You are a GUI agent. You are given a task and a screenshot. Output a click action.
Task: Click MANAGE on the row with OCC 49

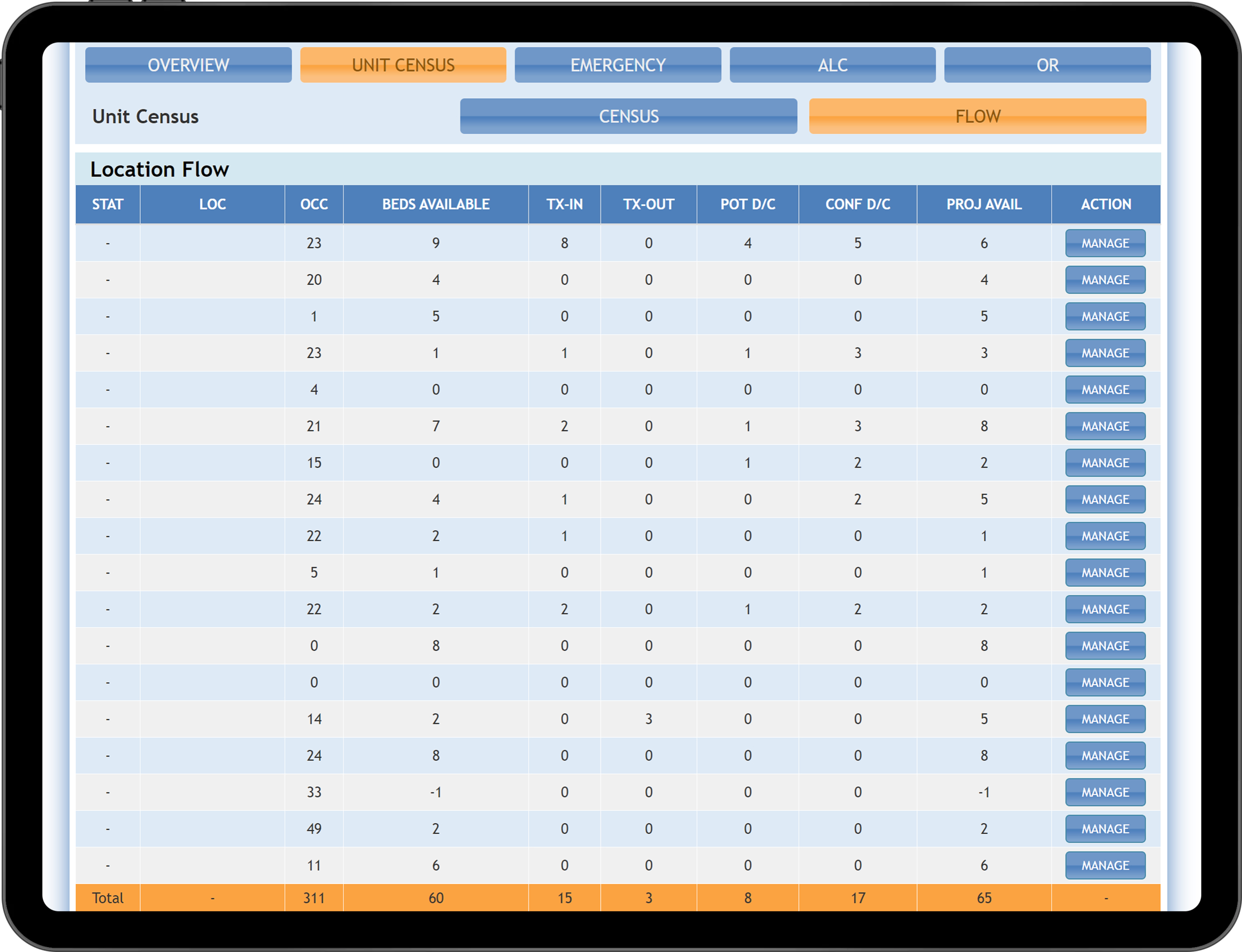(1105, 829)
